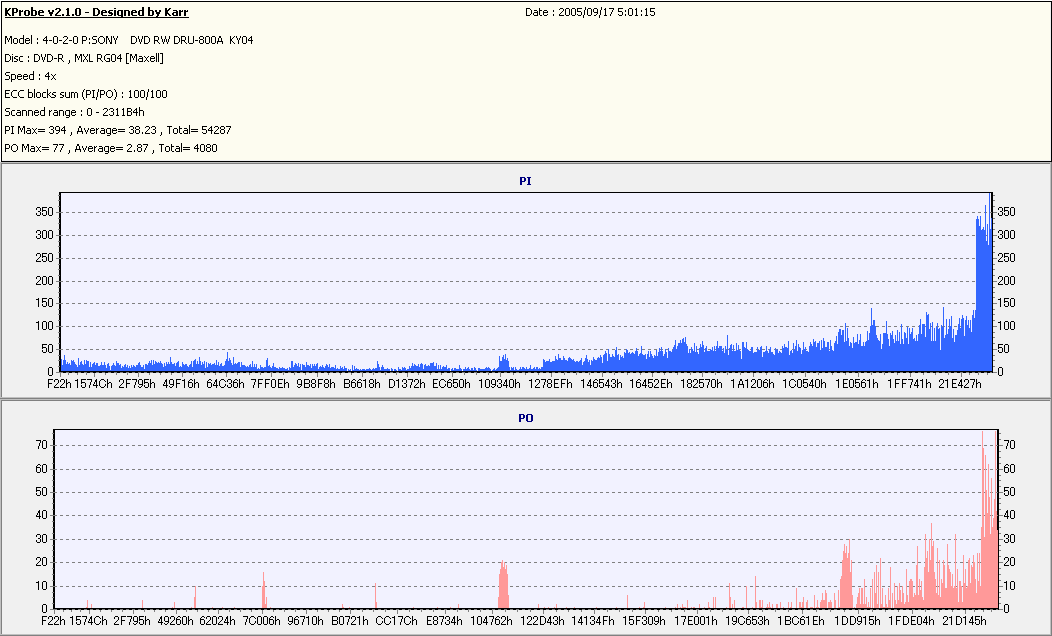The height and width of the screenshot is (636, 1052).
Task: Click '70' on PO chart's left axis
Action: [x=42, y=445]
